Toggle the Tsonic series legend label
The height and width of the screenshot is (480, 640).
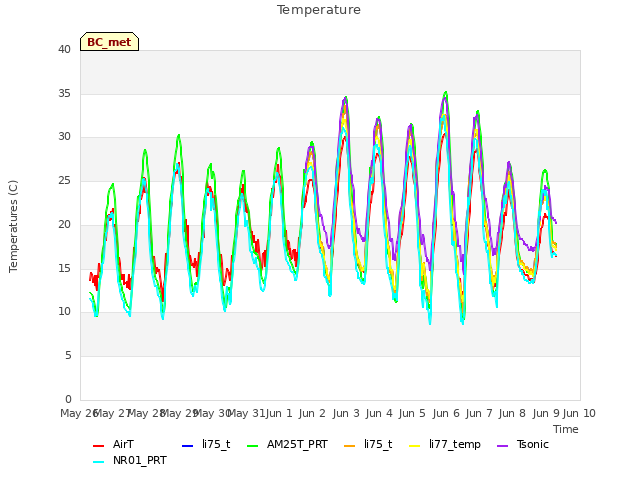(x=533, y=444)
